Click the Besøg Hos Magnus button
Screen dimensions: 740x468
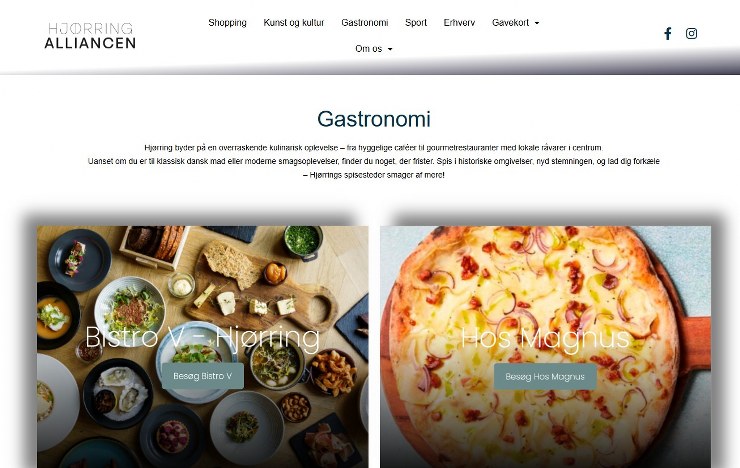pos(545,376)
